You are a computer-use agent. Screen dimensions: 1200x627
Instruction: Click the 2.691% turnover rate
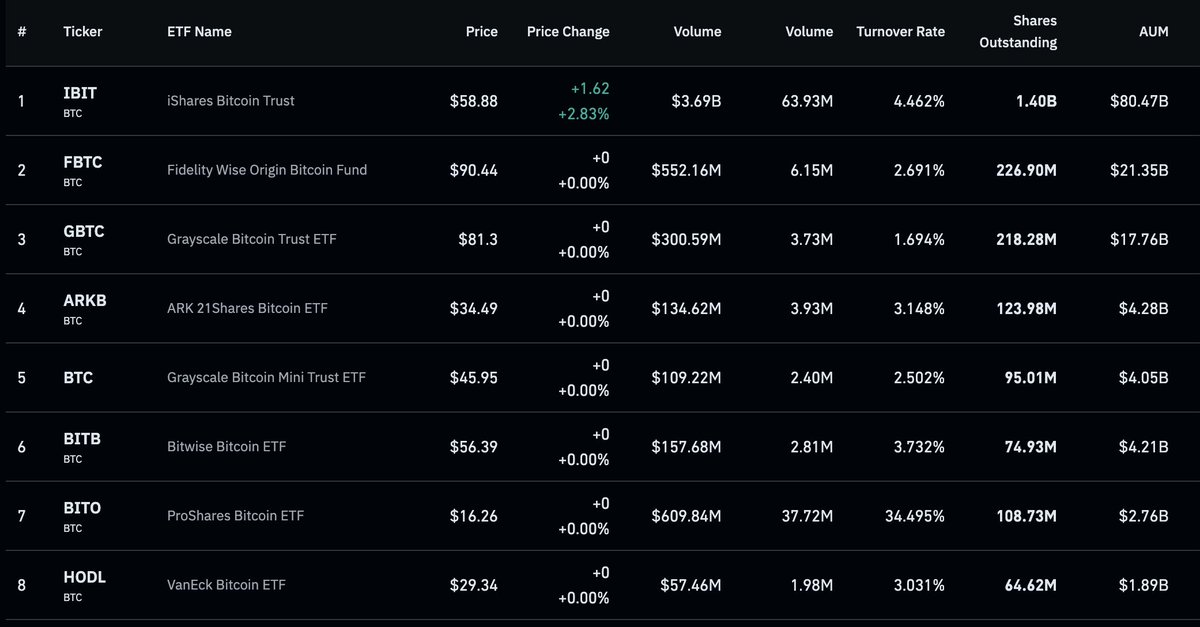coord(920,170)
